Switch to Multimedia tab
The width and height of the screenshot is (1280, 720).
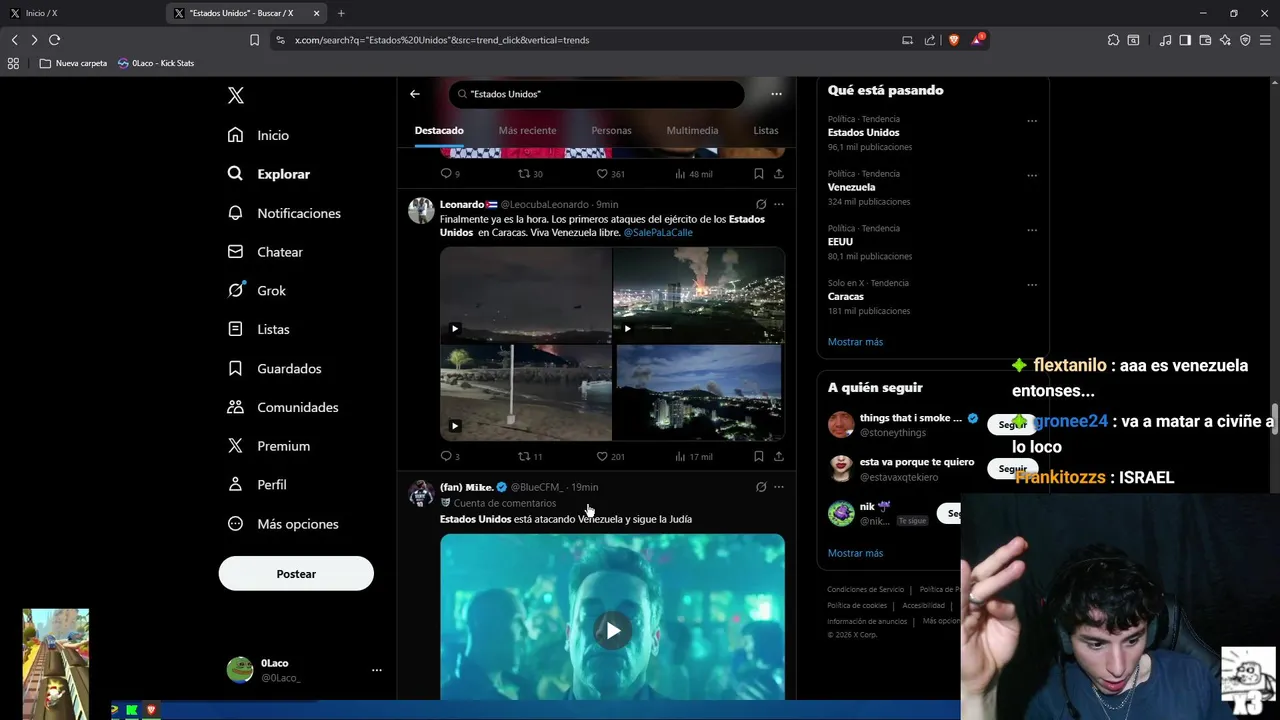click(692, 131)
